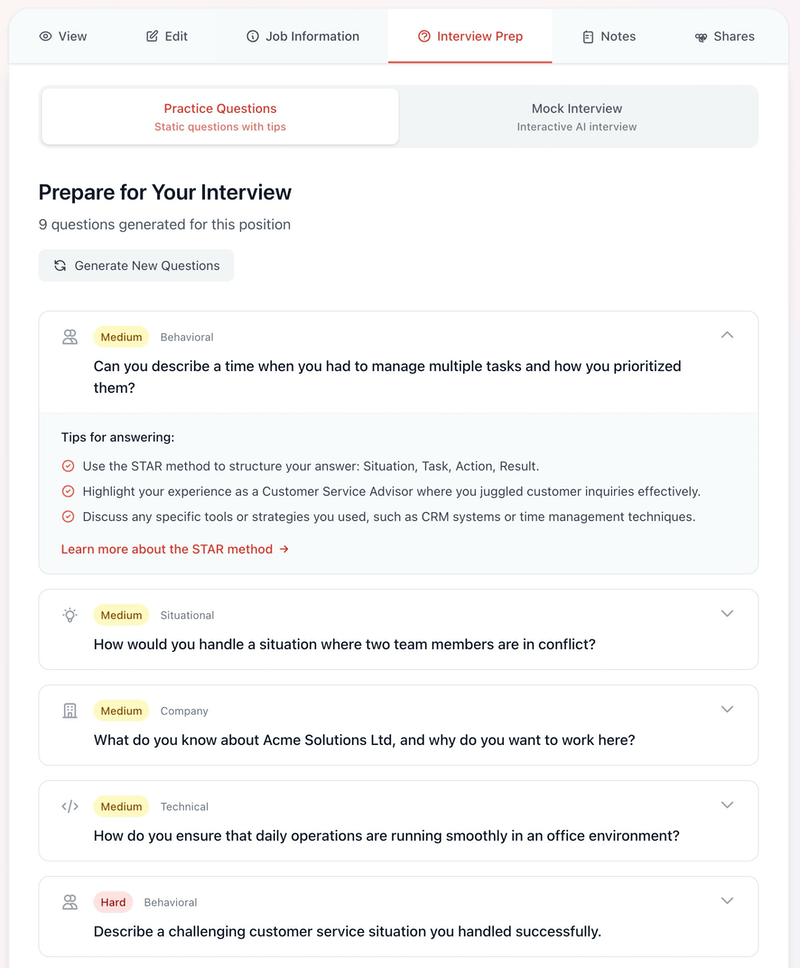Expand the challenging customer service question
The image size is (800, 968).
[x=727, y=901]
